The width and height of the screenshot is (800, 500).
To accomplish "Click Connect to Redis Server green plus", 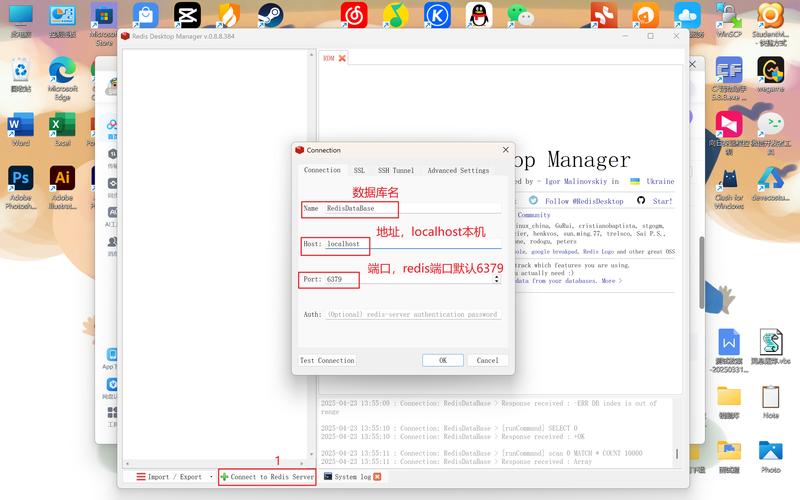I will 267,477.
